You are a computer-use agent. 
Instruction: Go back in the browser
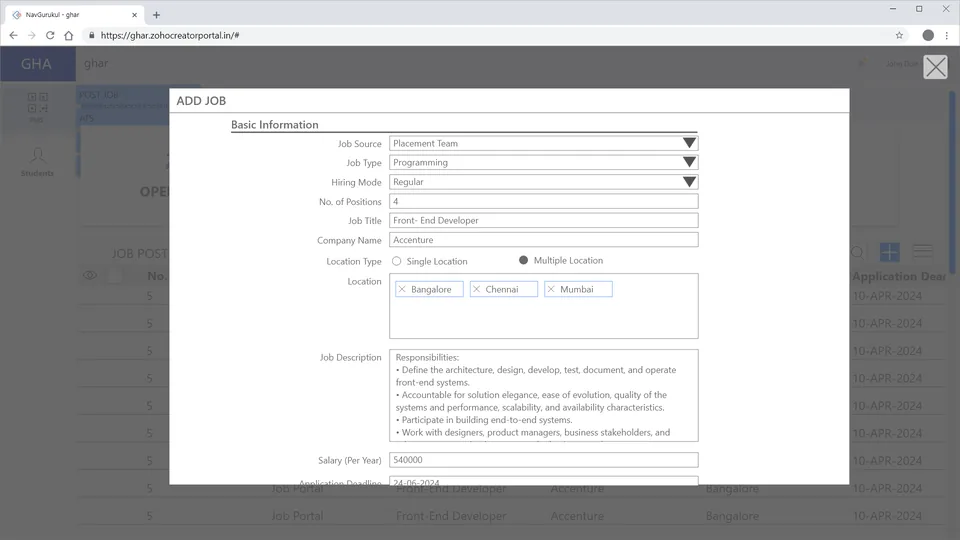tap(13, 36)
